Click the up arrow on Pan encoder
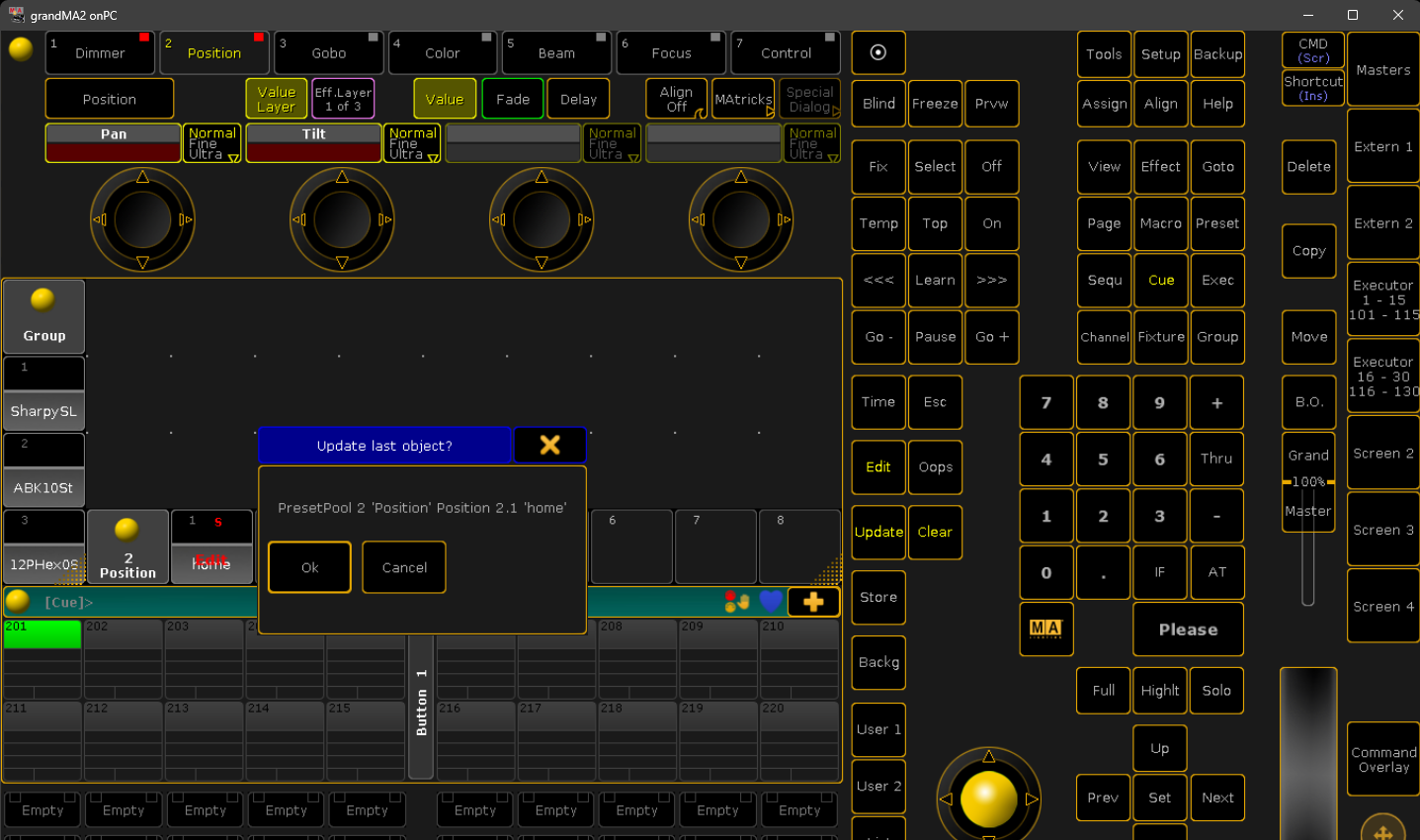This screenshot has height=840, width=1420. click(142, 176)
